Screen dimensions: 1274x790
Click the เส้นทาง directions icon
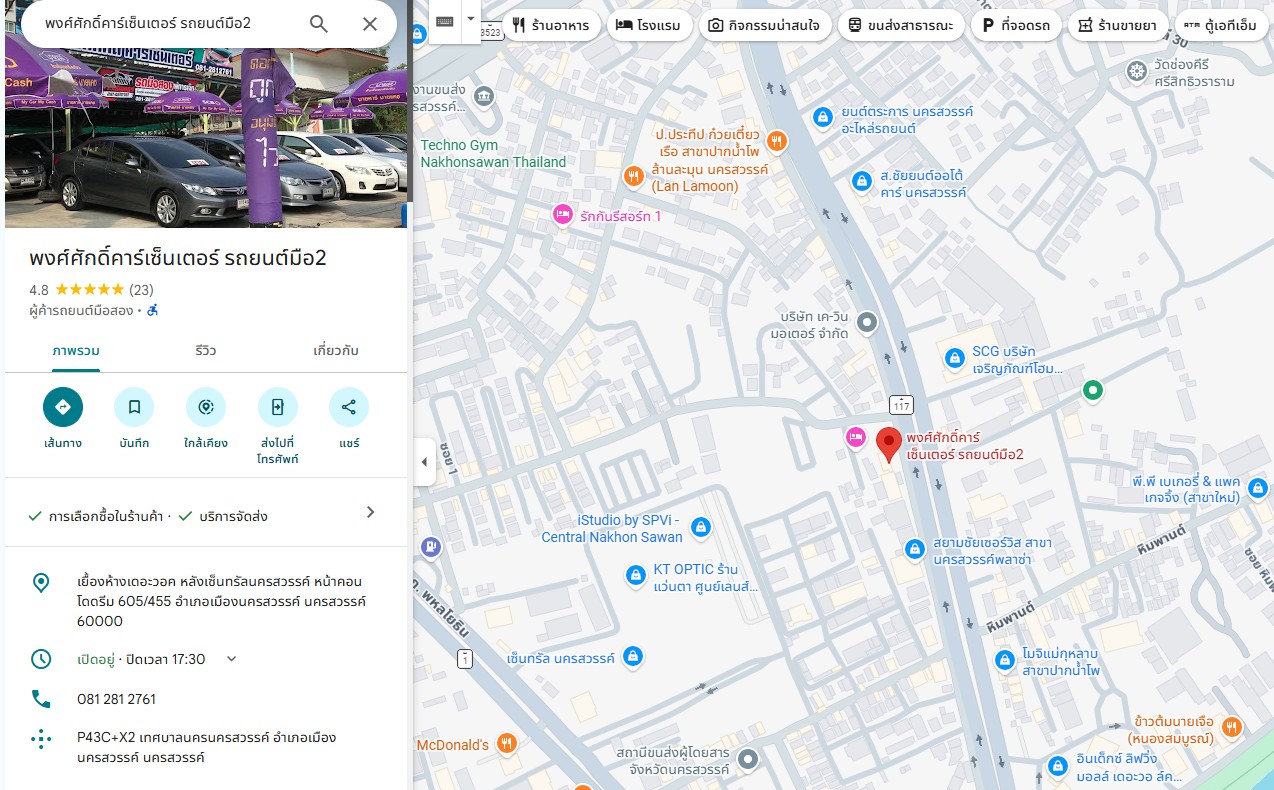[63, 407]
